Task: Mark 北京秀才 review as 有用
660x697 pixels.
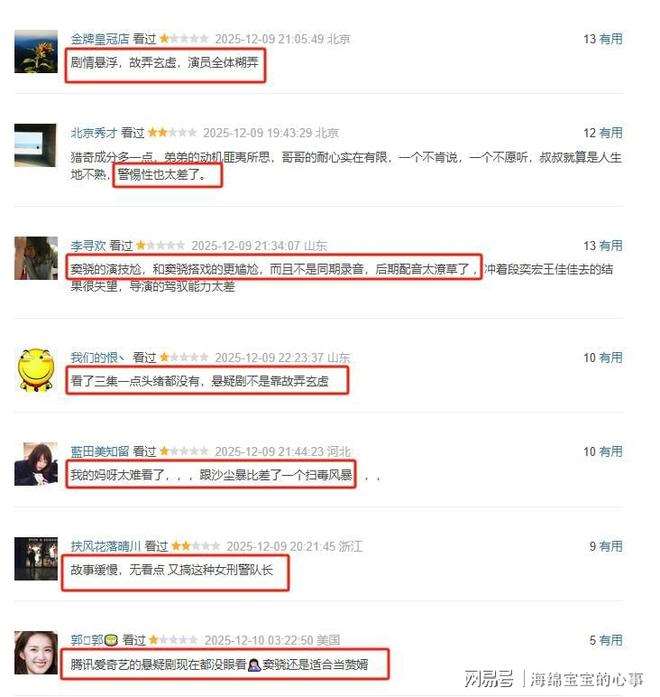Action: point(611,133)
